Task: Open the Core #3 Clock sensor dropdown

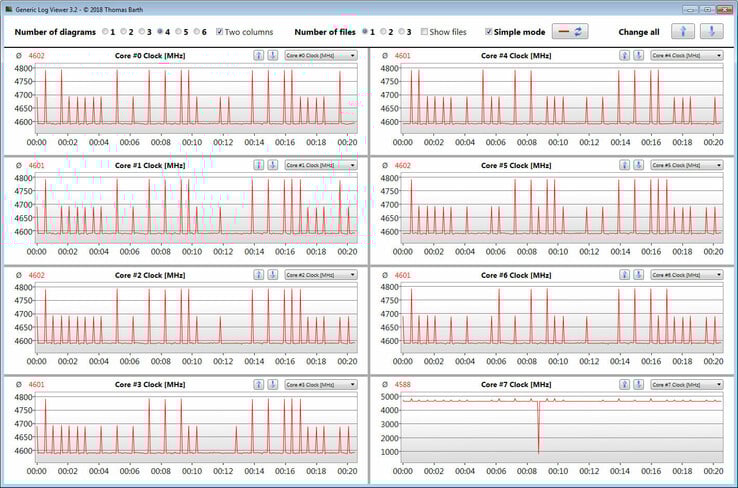Action: coord(321,384)
